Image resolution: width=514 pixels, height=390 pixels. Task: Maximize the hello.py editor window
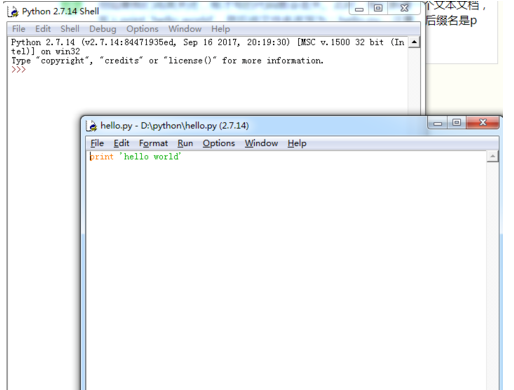coord(457,123)
